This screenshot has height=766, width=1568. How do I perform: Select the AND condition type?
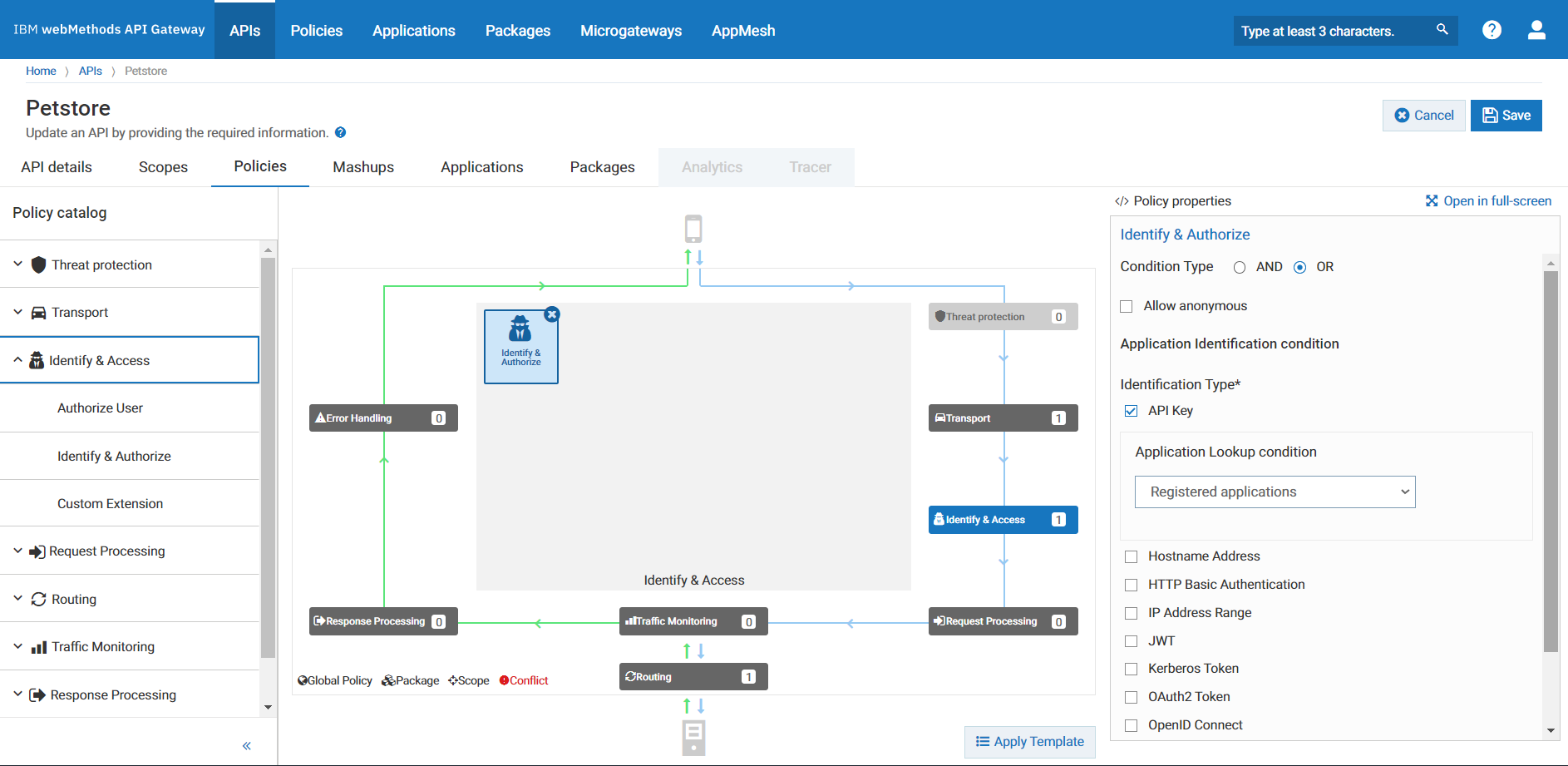pos(1240,267)
